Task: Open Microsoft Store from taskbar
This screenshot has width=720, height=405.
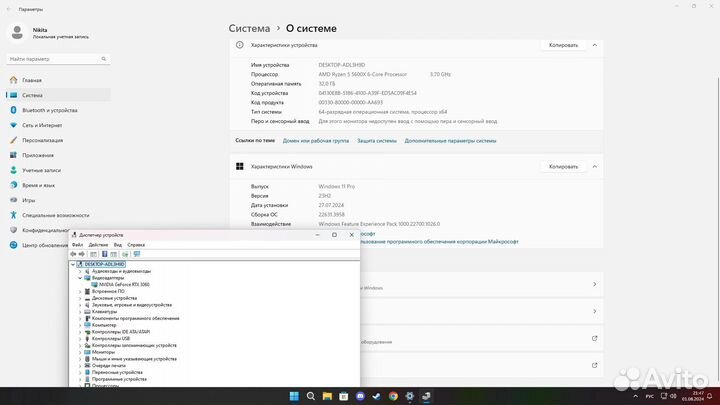Action: click(343, 396)
